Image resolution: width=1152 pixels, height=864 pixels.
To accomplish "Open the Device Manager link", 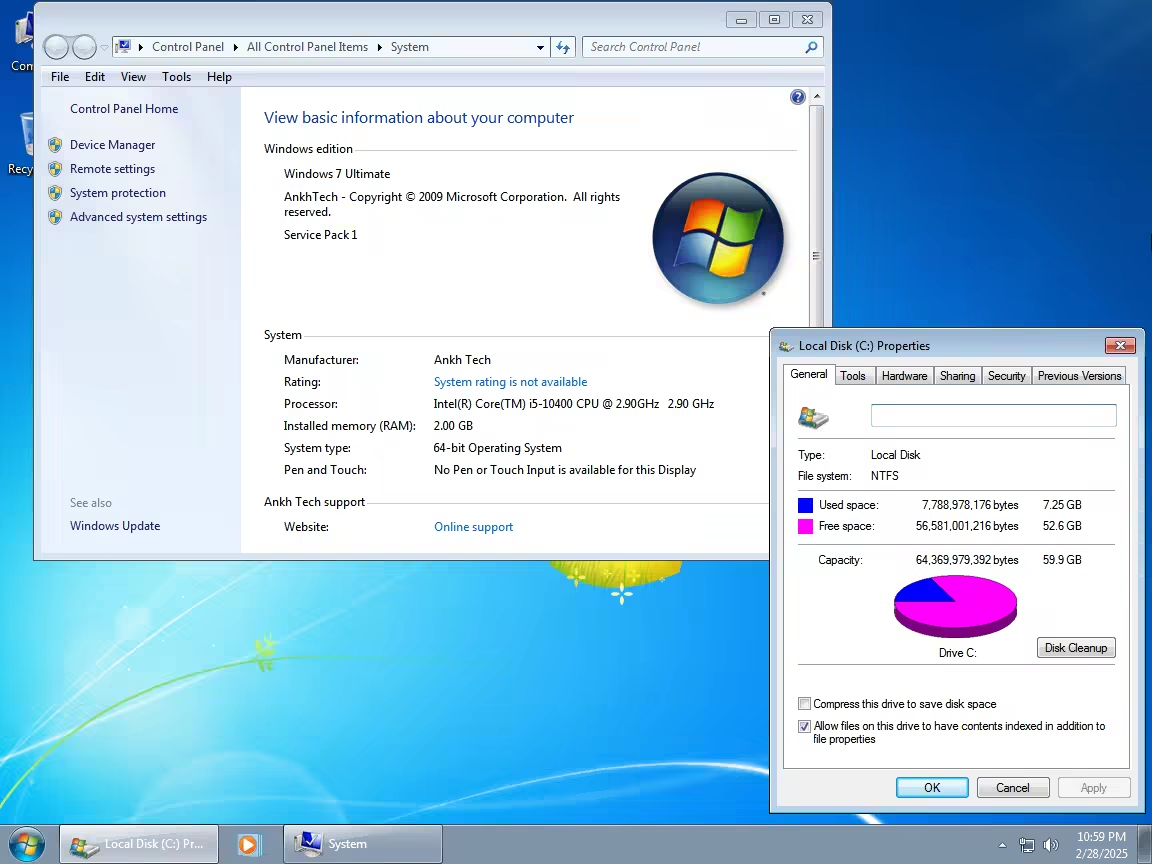I will [x=112, y=145].
